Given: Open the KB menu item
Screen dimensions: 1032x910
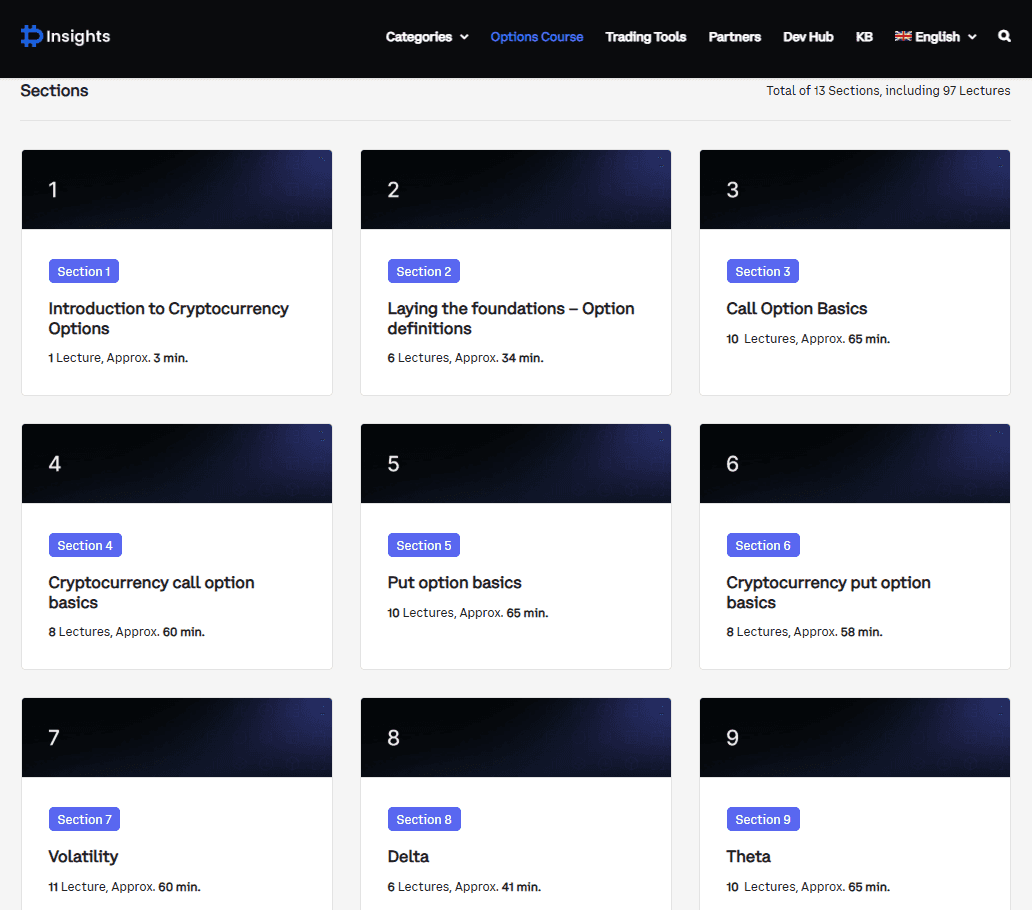Looking at the screenshot, I should pos(864,37).
